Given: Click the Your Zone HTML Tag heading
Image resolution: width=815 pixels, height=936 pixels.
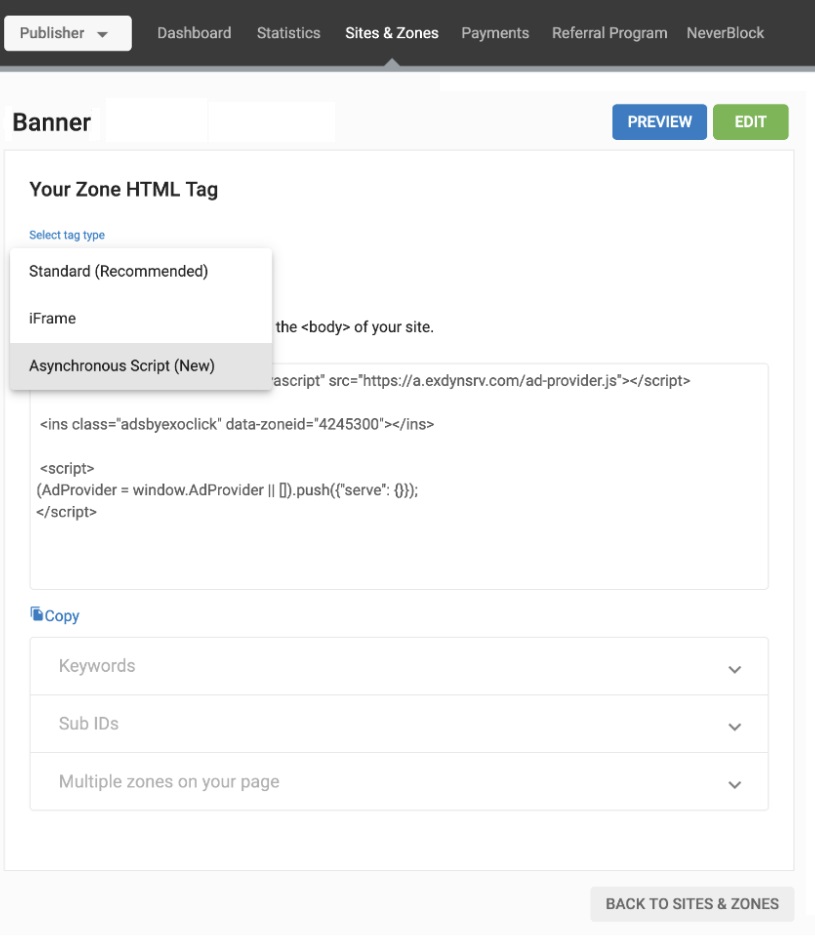Looking at the screenshot, I should pos(124,189).
